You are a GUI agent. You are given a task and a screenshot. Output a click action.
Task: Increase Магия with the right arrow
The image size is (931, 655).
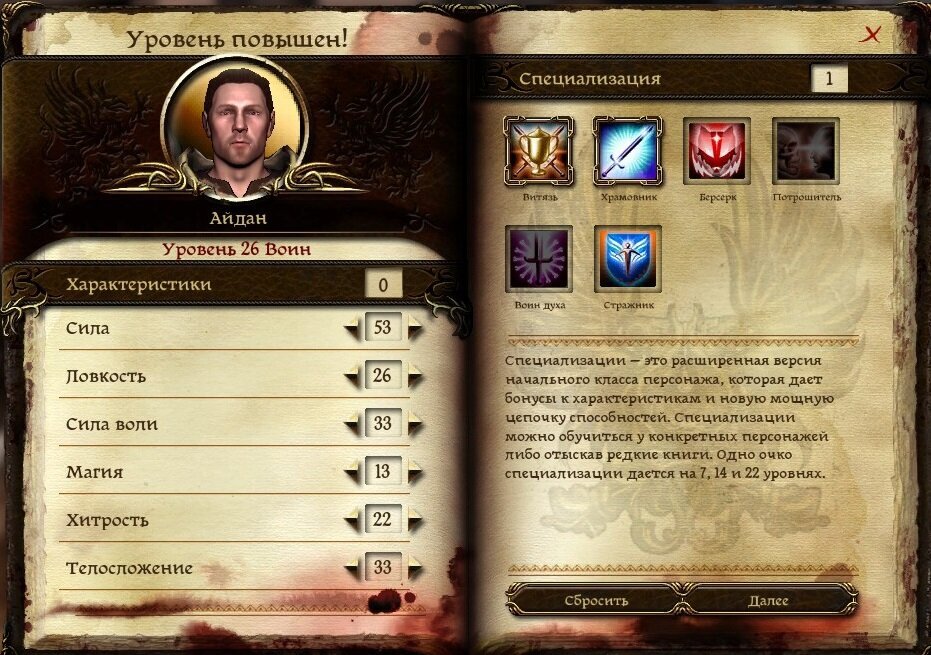pos(414,472)
